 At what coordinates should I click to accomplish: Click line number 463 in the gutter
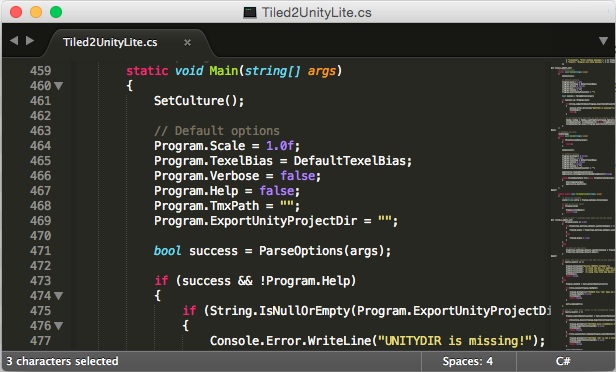(40, 131)
